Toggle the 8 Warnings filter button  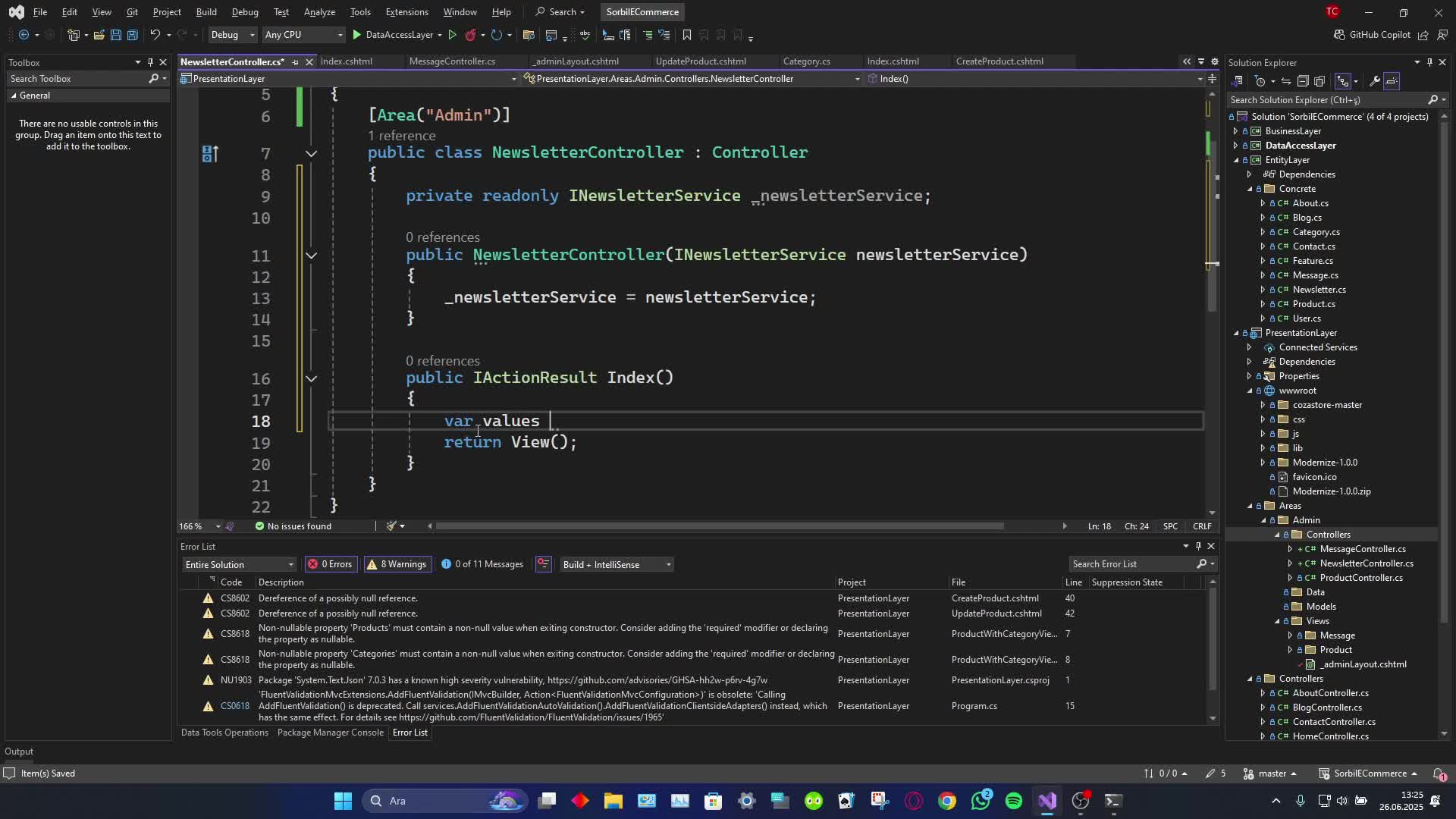[x=397, y=564]
